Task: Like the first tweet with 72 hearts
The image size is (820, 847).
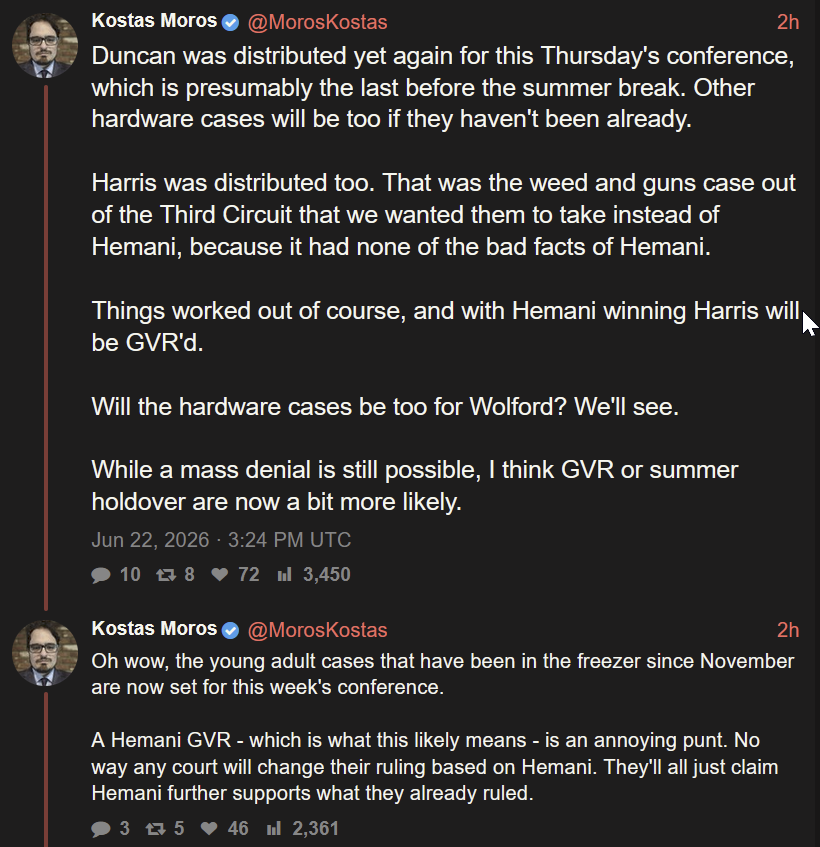Action: click(219, 574)
